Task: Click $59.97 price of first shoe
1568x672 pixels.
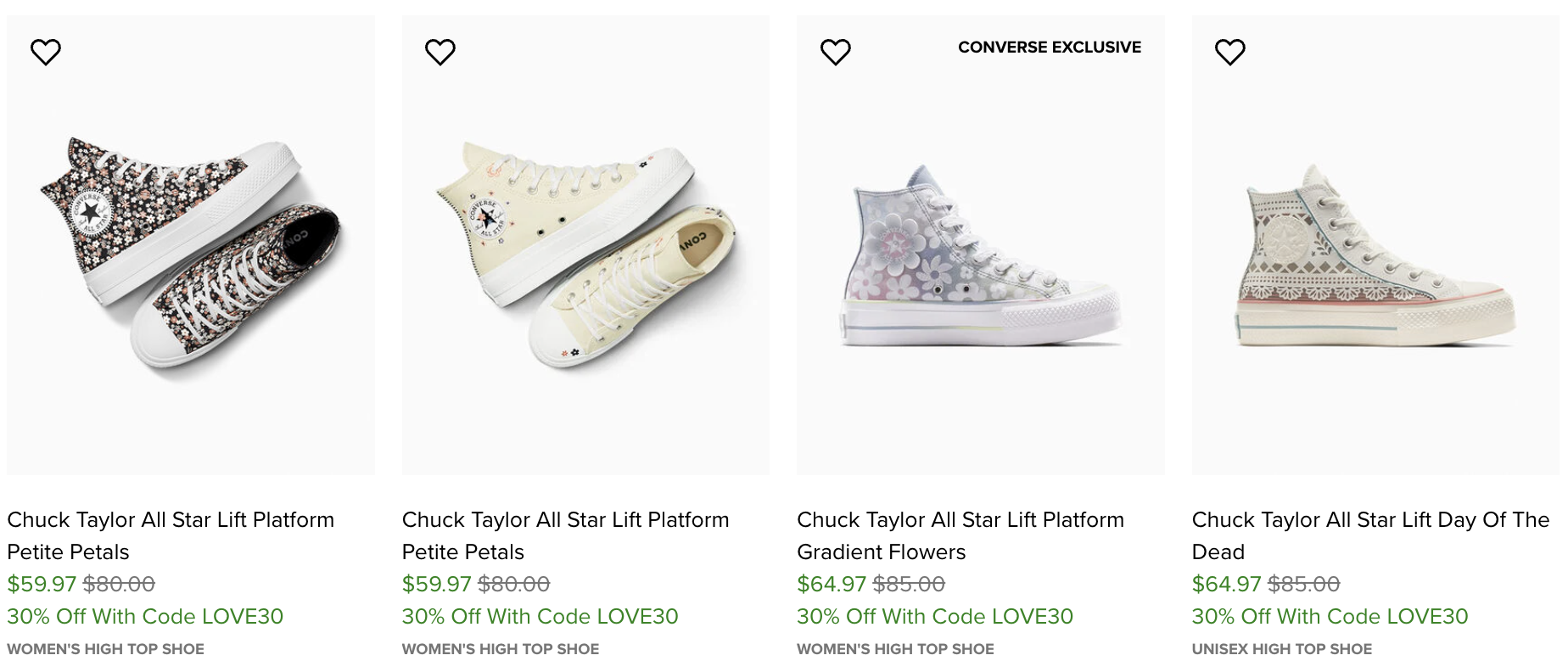Action: point(42,584)
